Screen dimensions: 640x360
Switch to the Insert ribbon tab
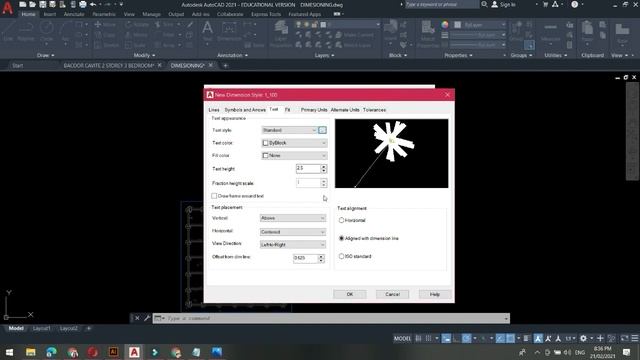coord(50,14)
